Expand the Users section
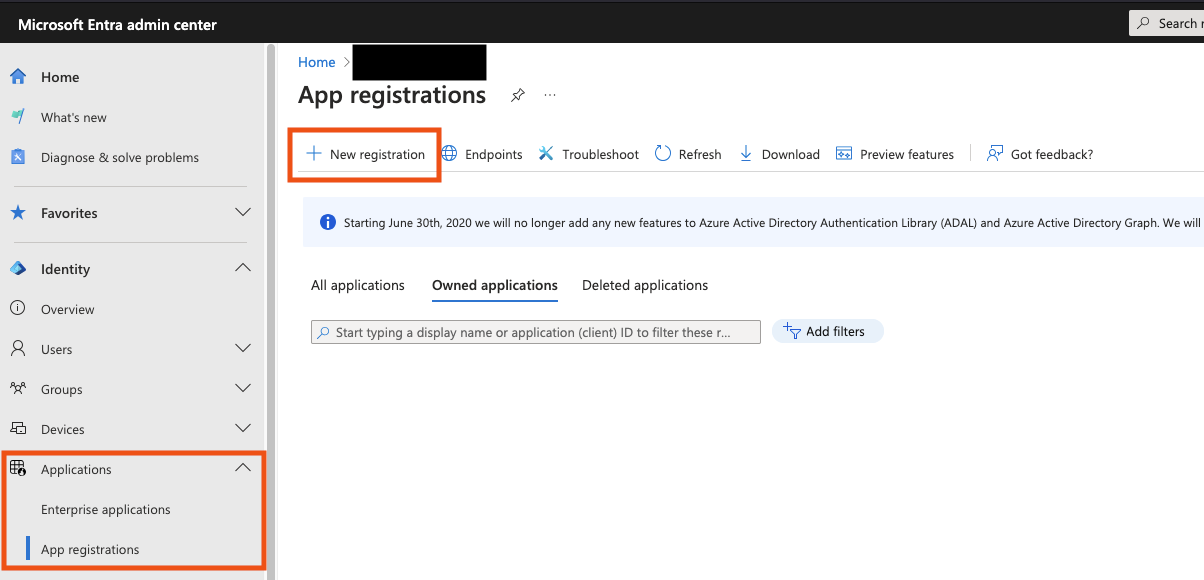This screenshot has width=1204, height=580. 242,348
